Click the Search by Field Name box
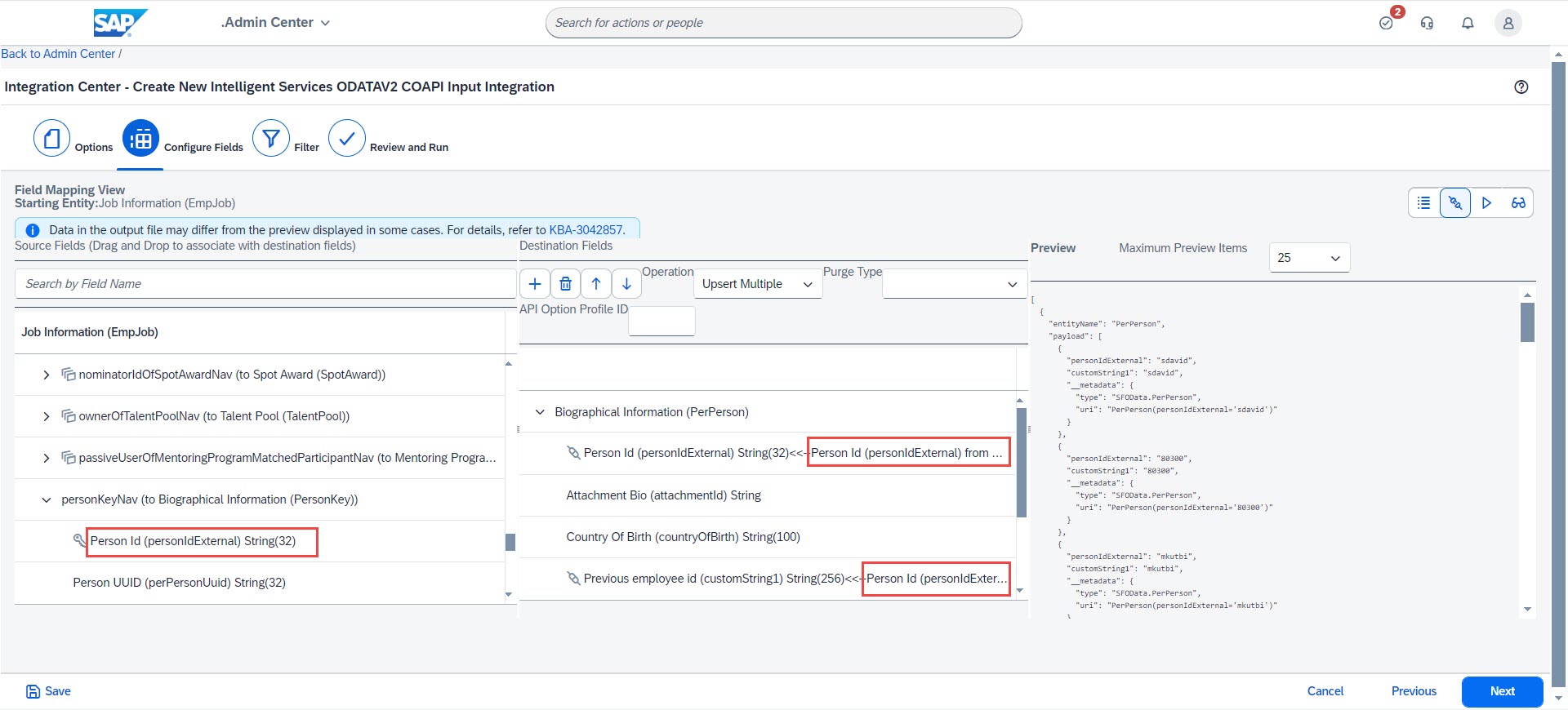This screenshot has width=1568, height=710. [265, 284]
